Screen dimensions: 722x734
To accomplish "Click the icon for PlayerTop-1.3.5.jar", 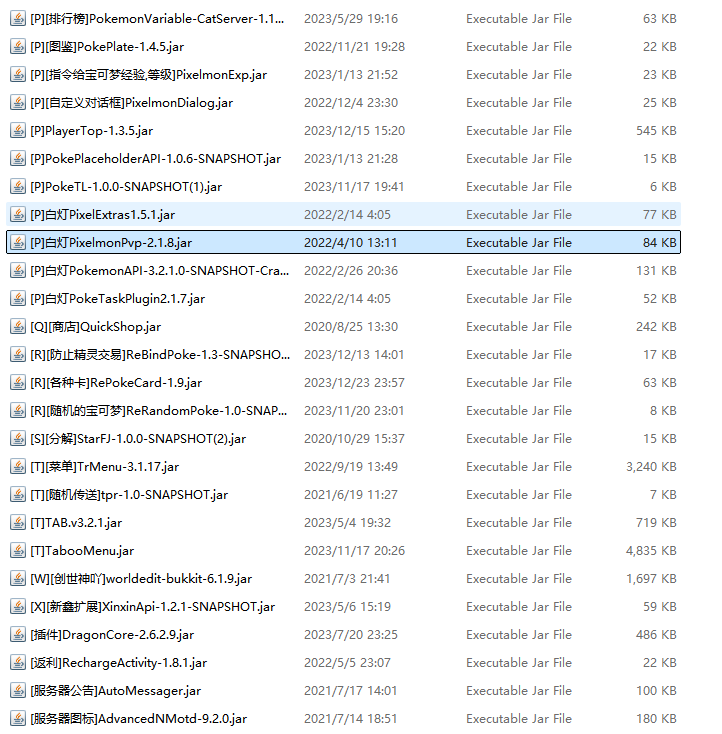I will click(17, 131).
